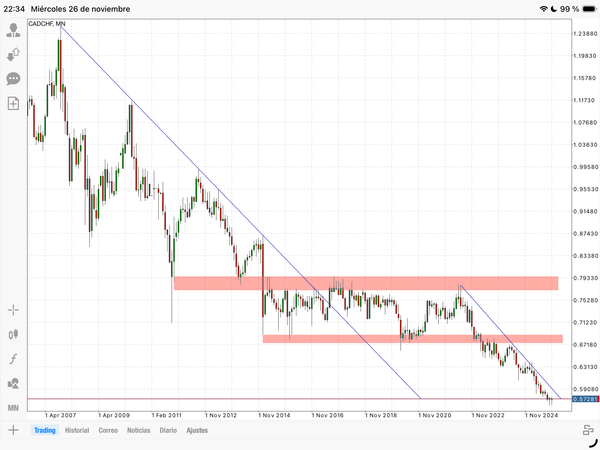600x450 pixels.
Task: Open the Diario tab
Action: (x=168, y=430)
